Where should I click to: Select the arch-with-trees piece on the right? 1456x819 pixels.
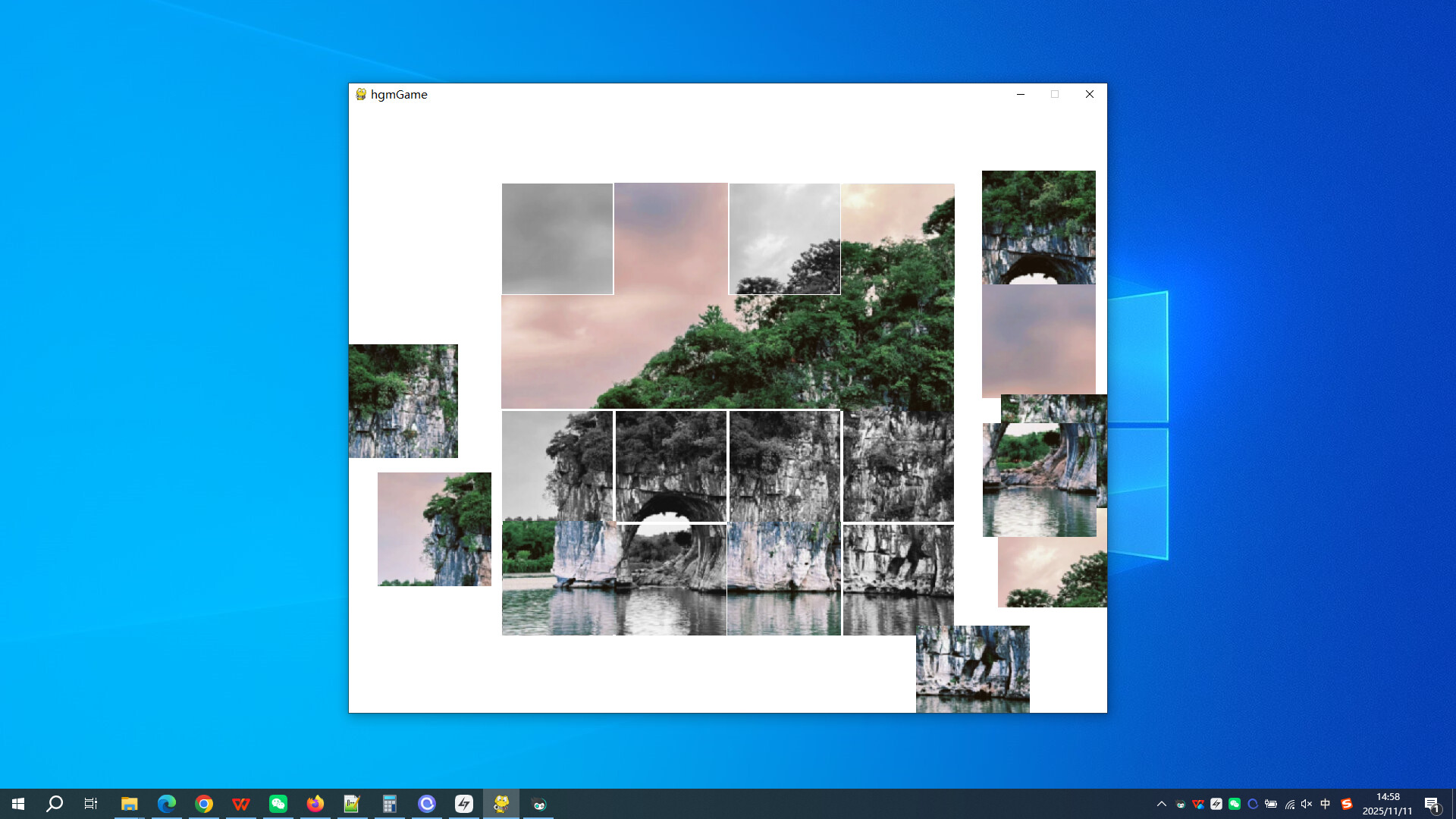(x=1038, y=227)
